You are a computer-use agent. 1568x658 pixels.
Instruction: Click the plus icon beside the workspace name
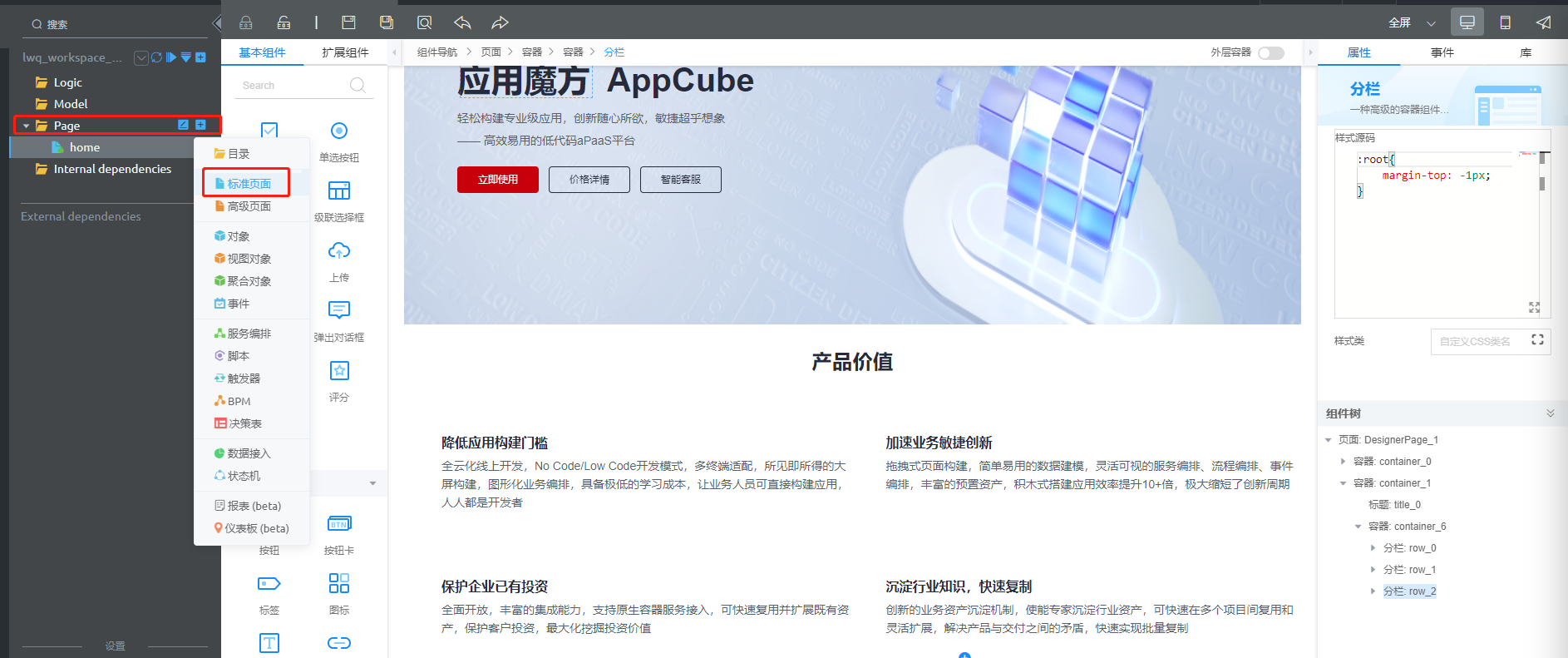pos(200,57)
